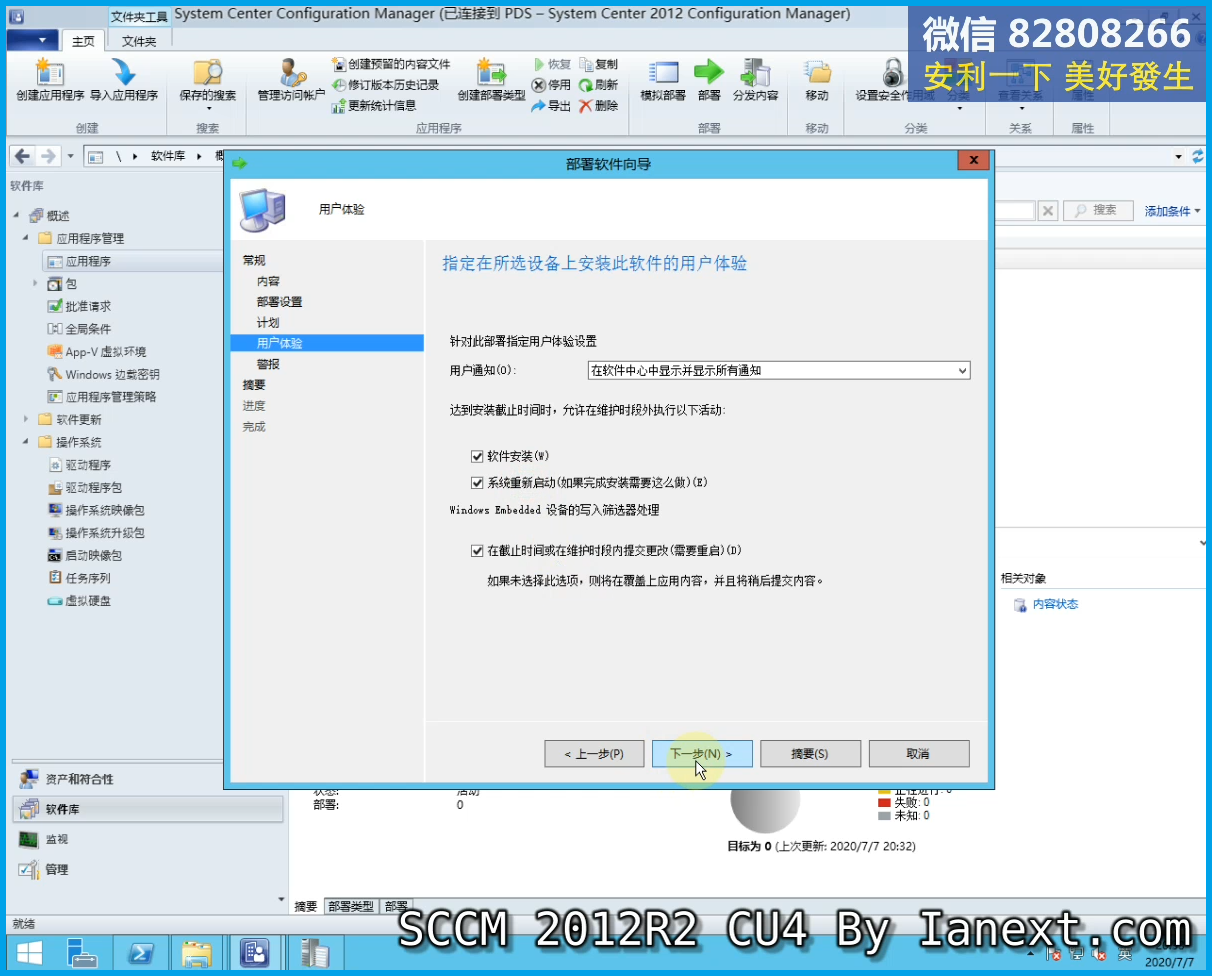Click Create Prestaged Content File (创建预留的内容文件)
The width and height of the screenshot is (1212, 976).
391,64
